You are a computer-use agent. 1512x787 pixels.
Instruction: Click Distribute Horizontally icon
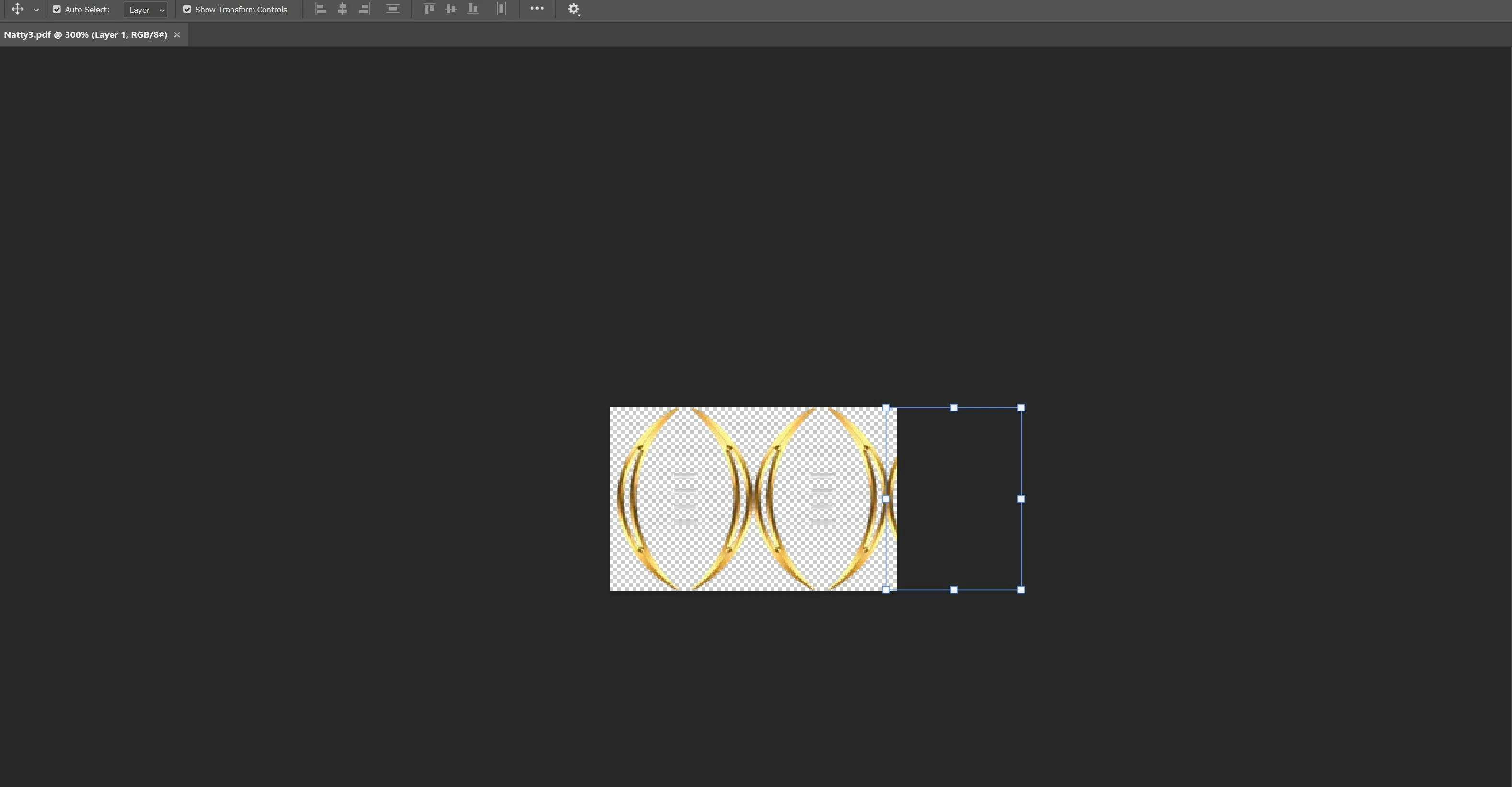[501, 9]
